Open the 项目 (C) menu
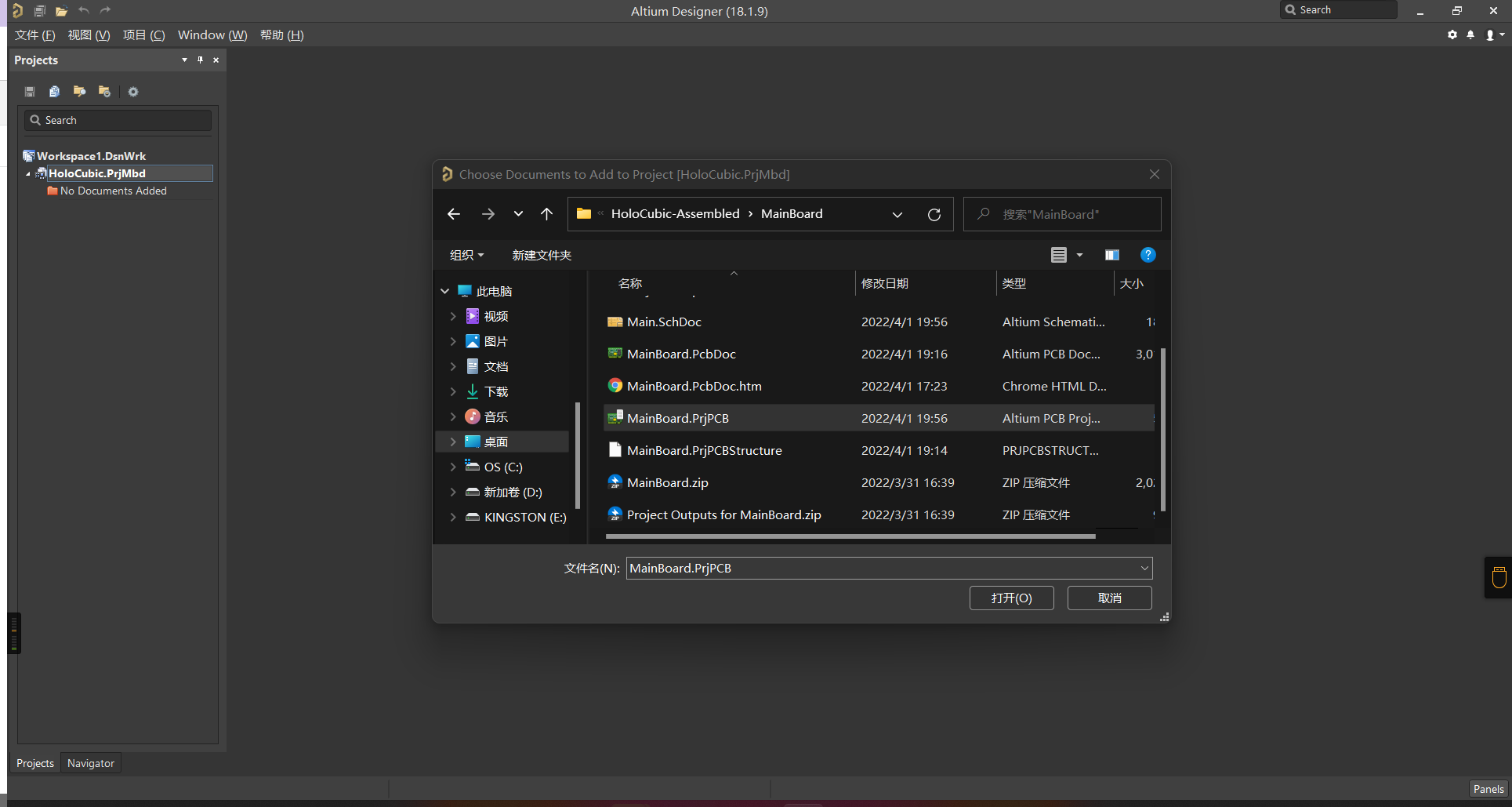The height and width of the screenshot is (807, 1512). [143, 35]
